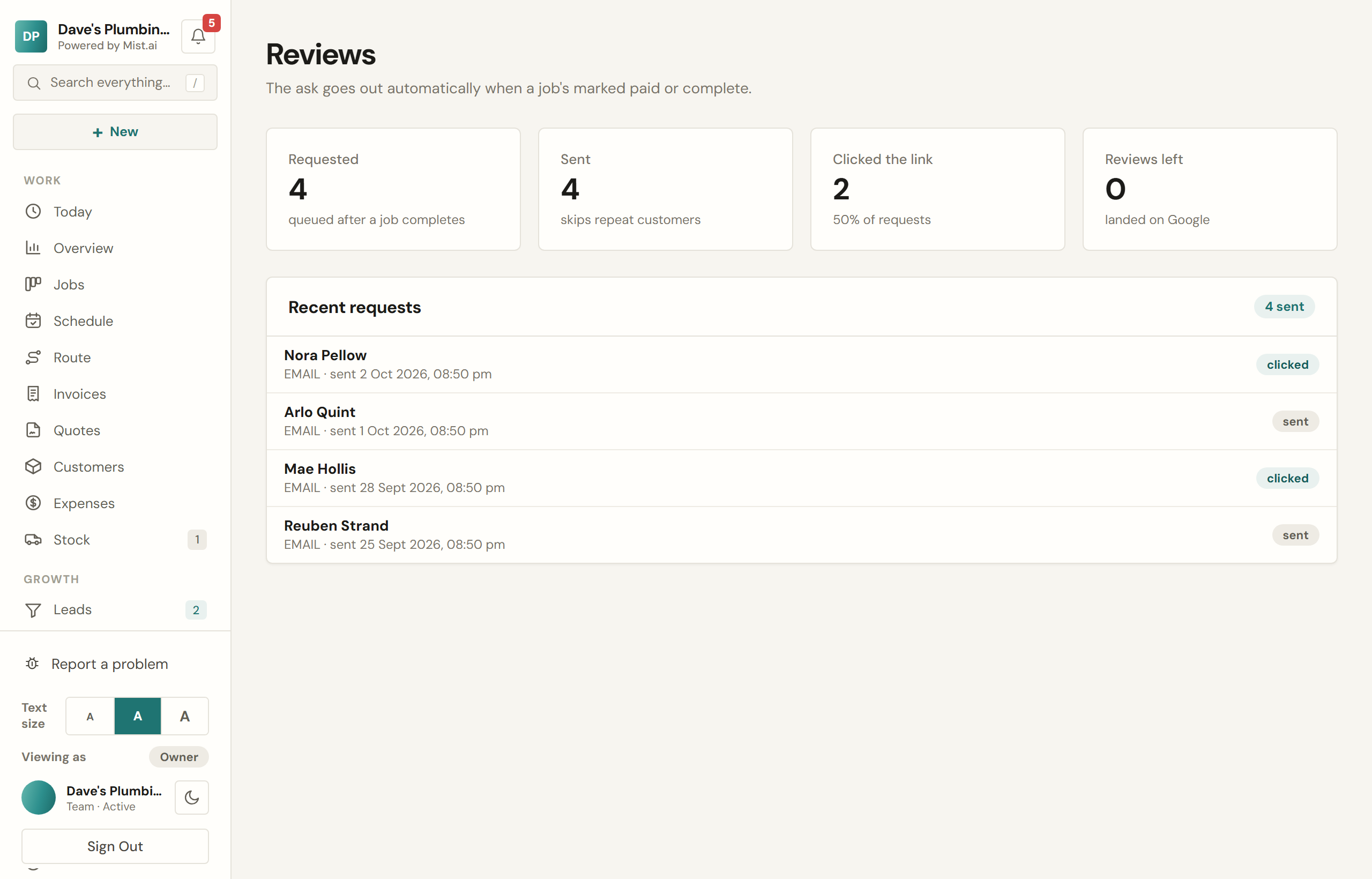
Task: Click Reuben Strand's sent status badge
Action: pos(1295,535)
